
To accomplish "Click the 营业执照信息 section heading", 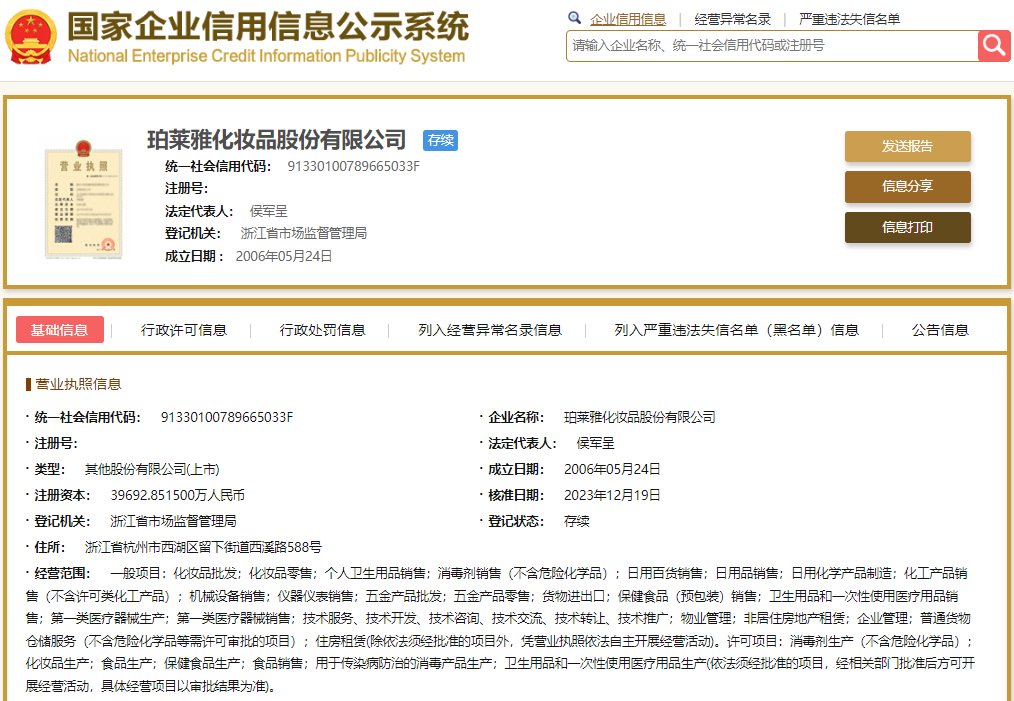I will (78, 384).
